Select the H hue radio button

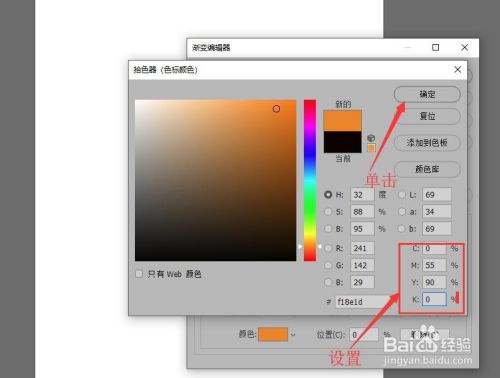pyautogui.click(x=328, y=195)
